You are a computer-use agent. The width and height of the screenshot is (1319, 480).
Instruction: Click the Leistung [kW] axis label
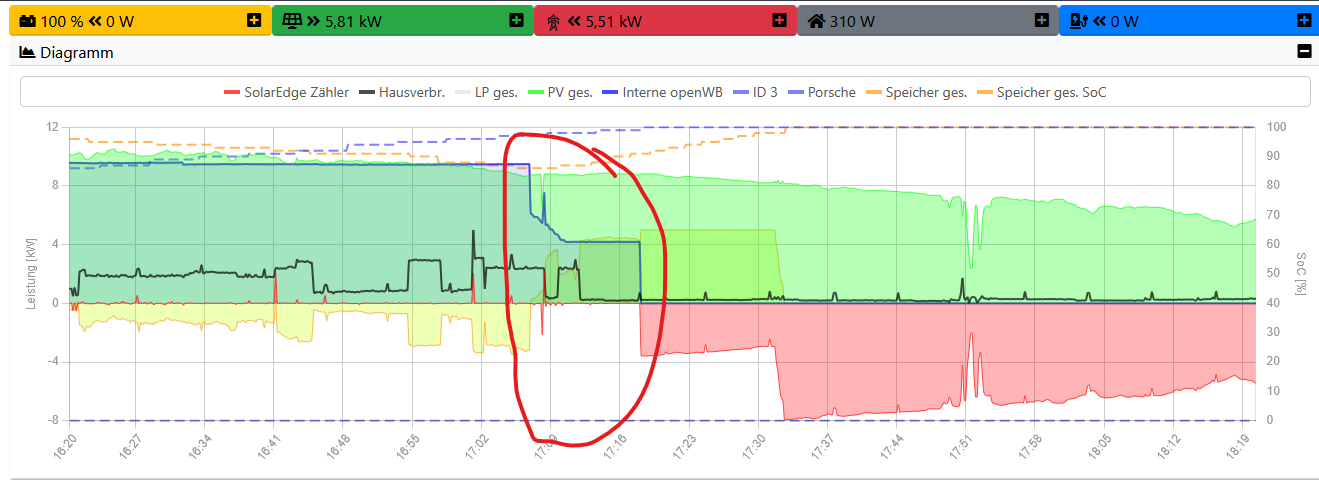31,274
